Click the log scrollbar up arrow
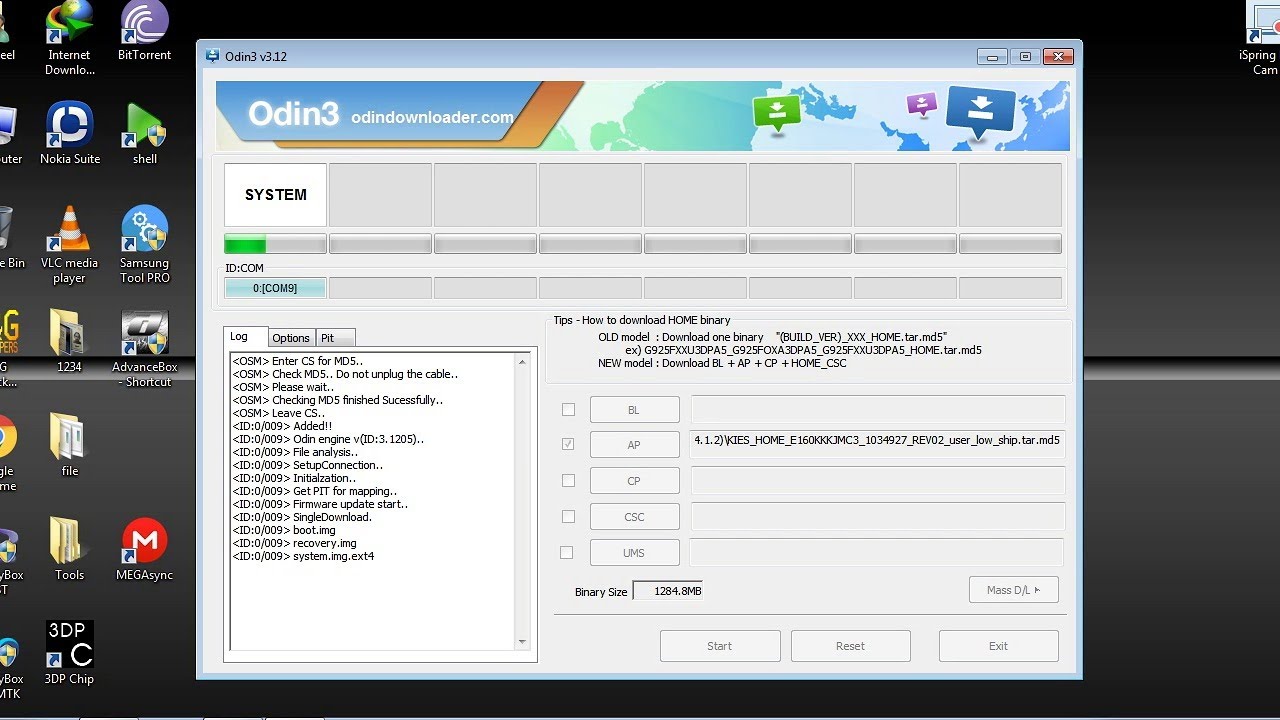 point(522,362)
